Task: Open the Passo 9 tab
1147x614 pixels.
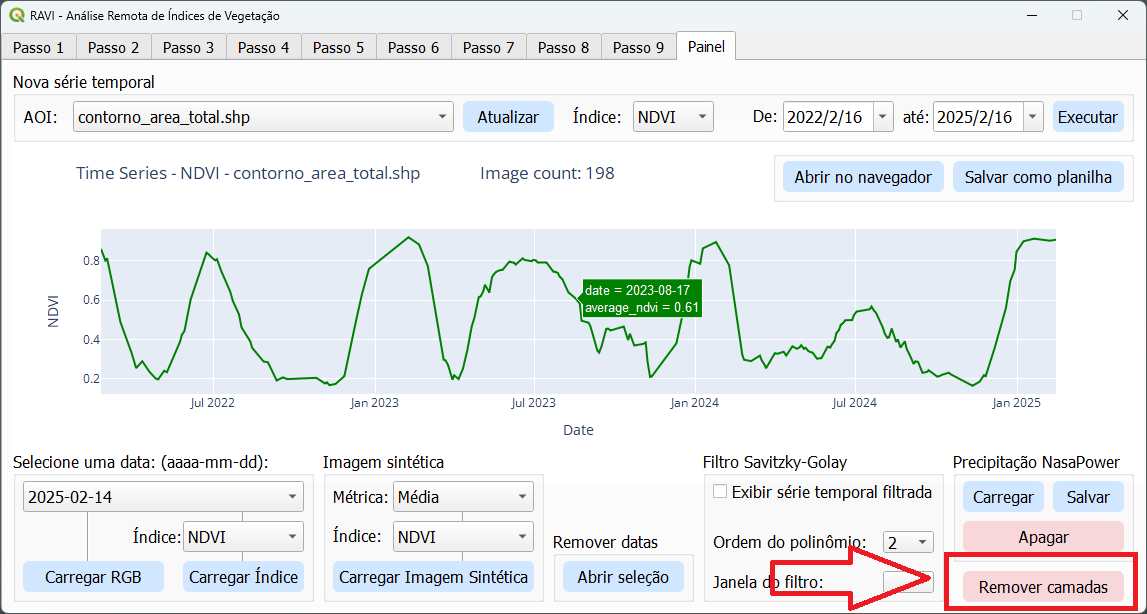Action: (x=638, y=47)
